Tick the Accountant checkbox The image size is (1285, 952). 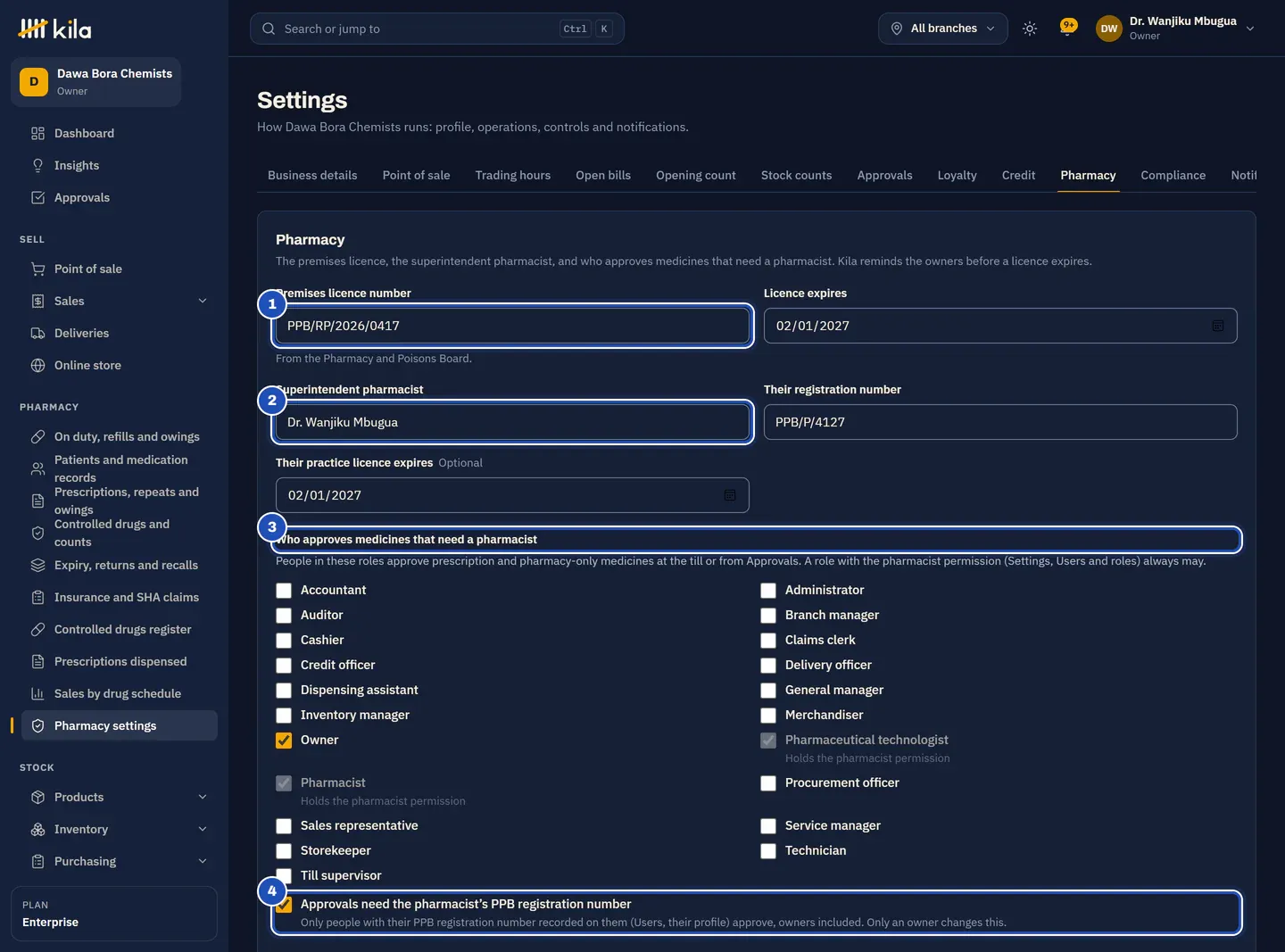[x=284, y=591]
